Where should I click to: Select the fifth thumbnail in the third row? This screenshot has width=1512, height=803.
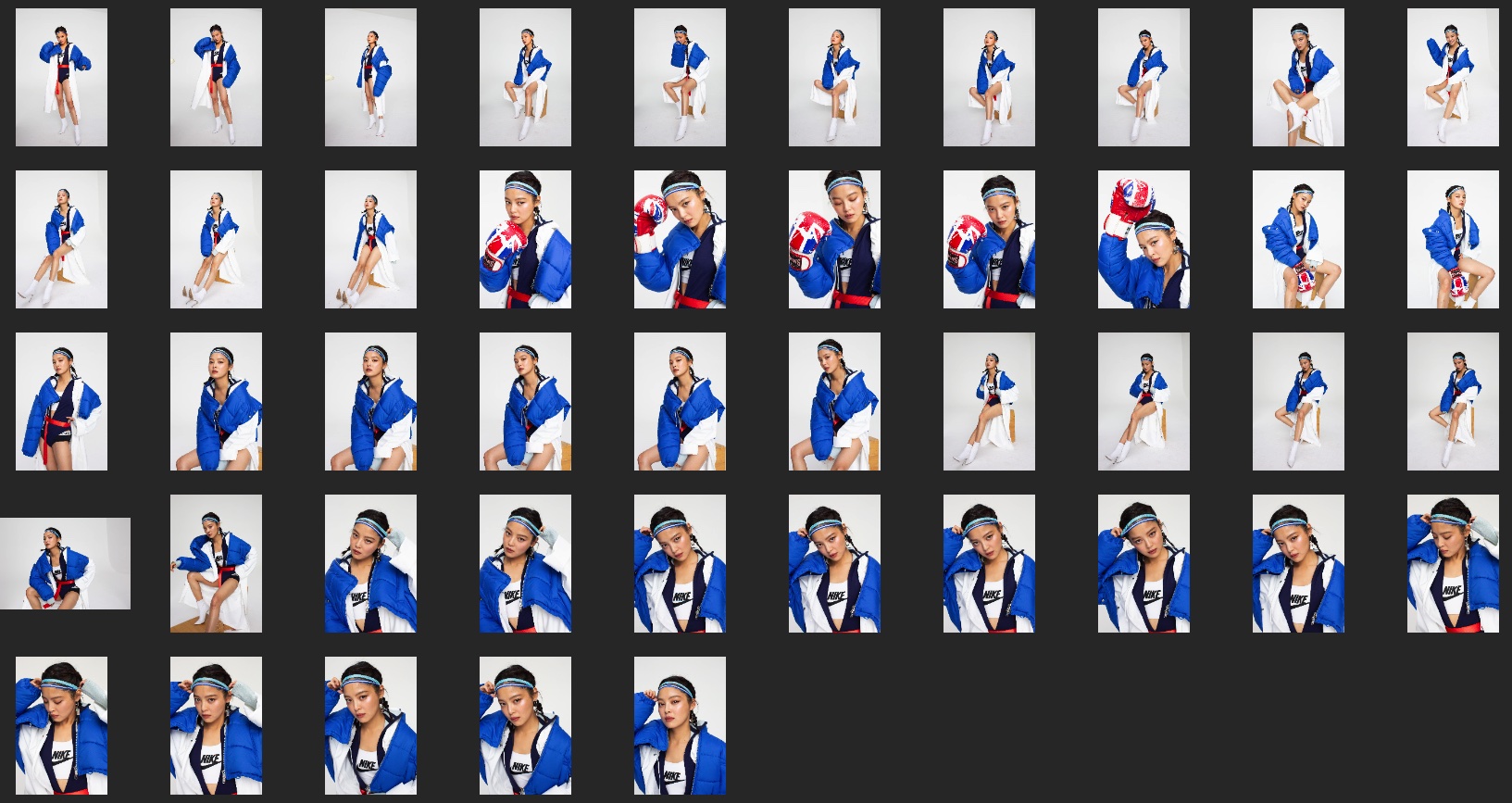[x=680, y=402]
